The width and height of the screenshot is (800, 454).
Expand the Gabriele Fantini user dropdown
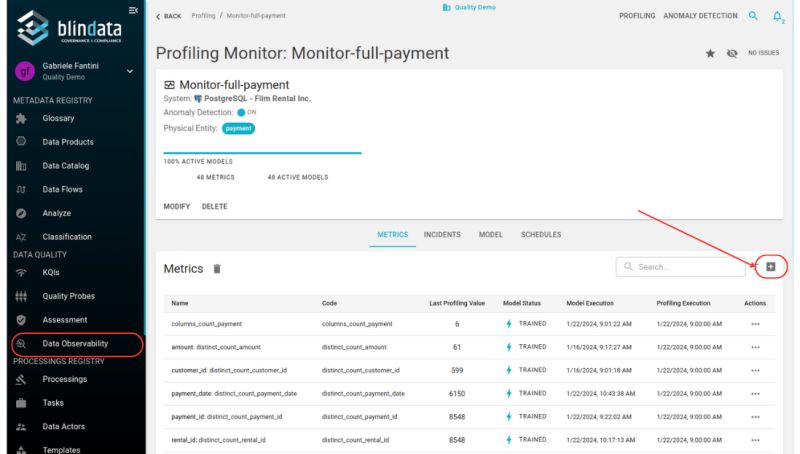coord(130,71)
